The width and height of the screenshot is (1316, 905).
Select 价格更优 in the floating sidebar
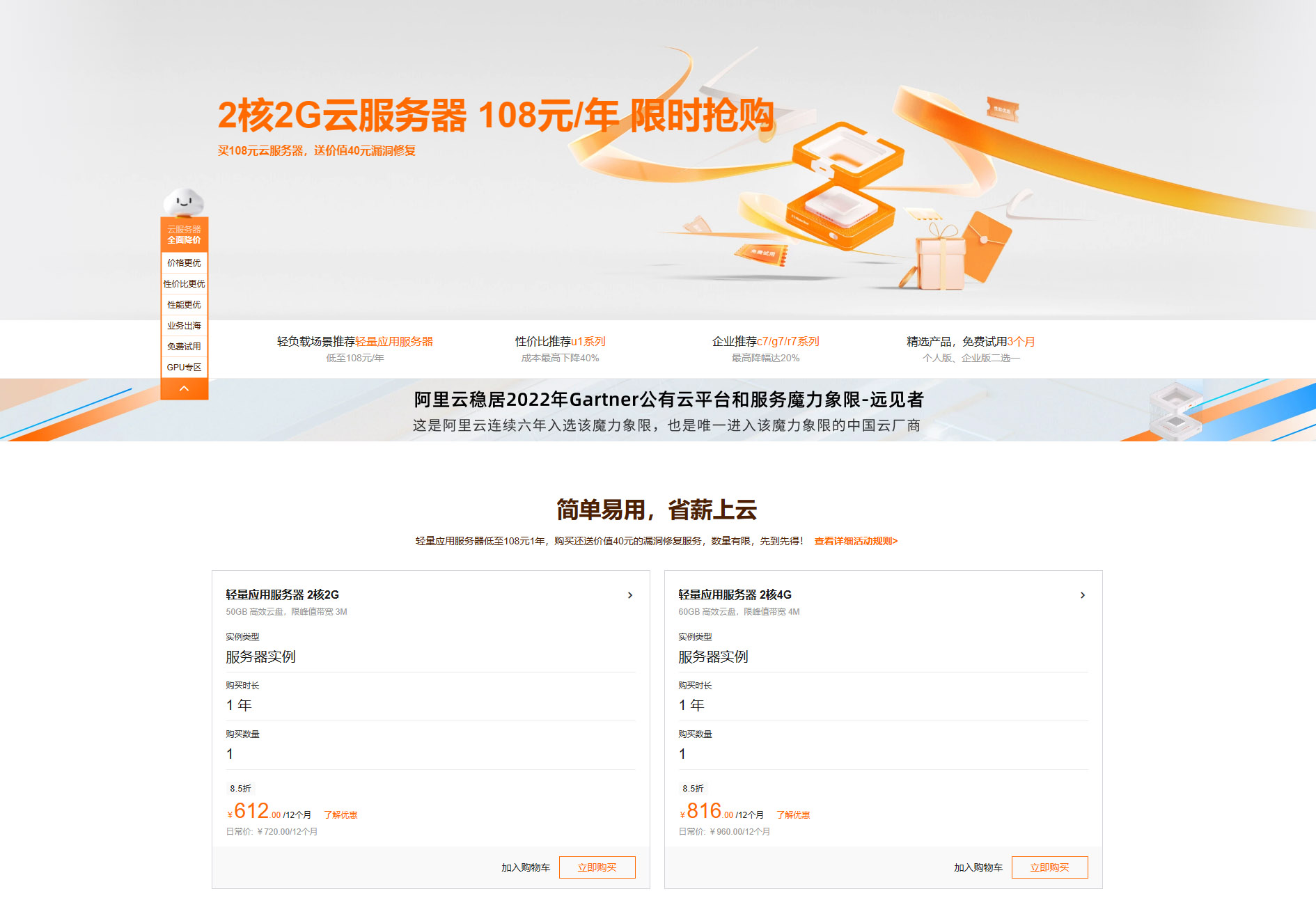(184, 262)
